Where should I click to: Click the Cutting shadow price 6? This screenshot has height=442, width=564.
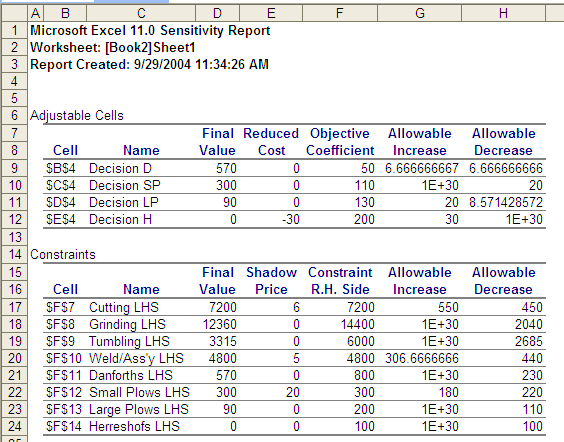[296, 307]
